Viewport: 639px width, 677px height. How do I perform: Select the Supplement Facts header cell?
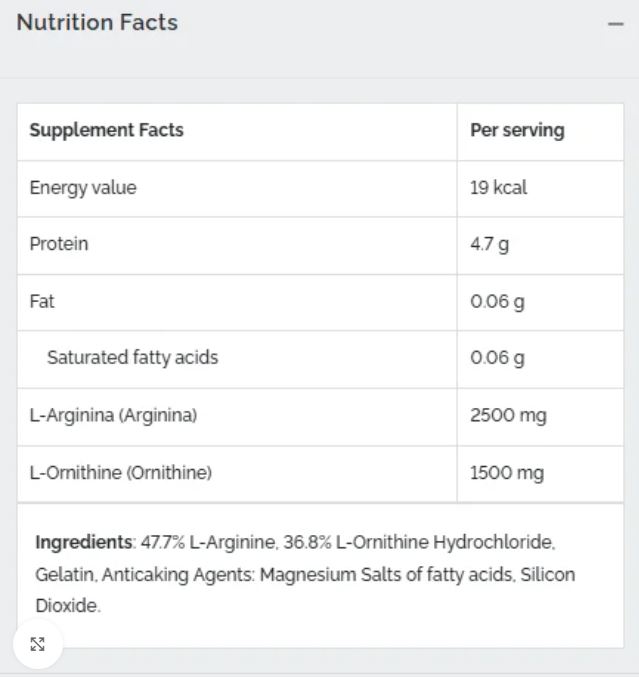coord(237,132)
